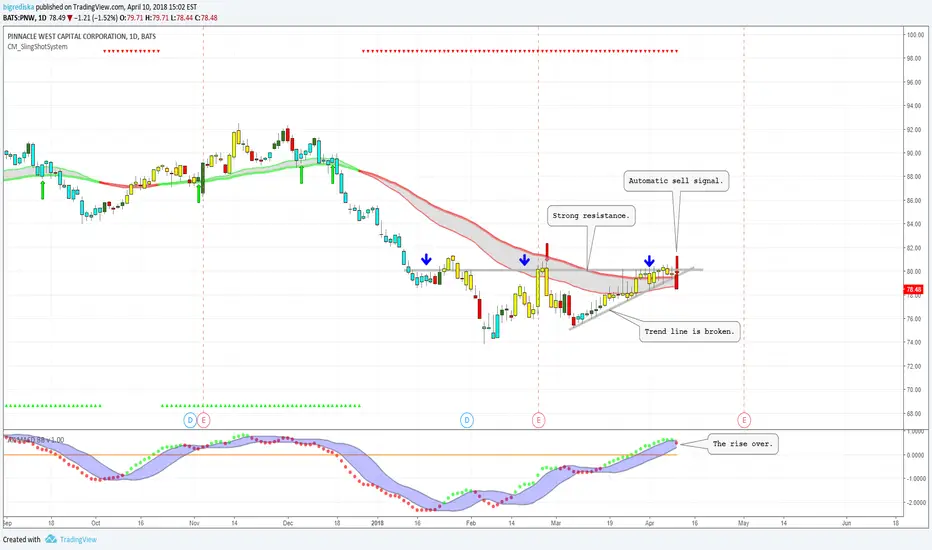Click the 68.00 price axis label

(x=915, y=414)
